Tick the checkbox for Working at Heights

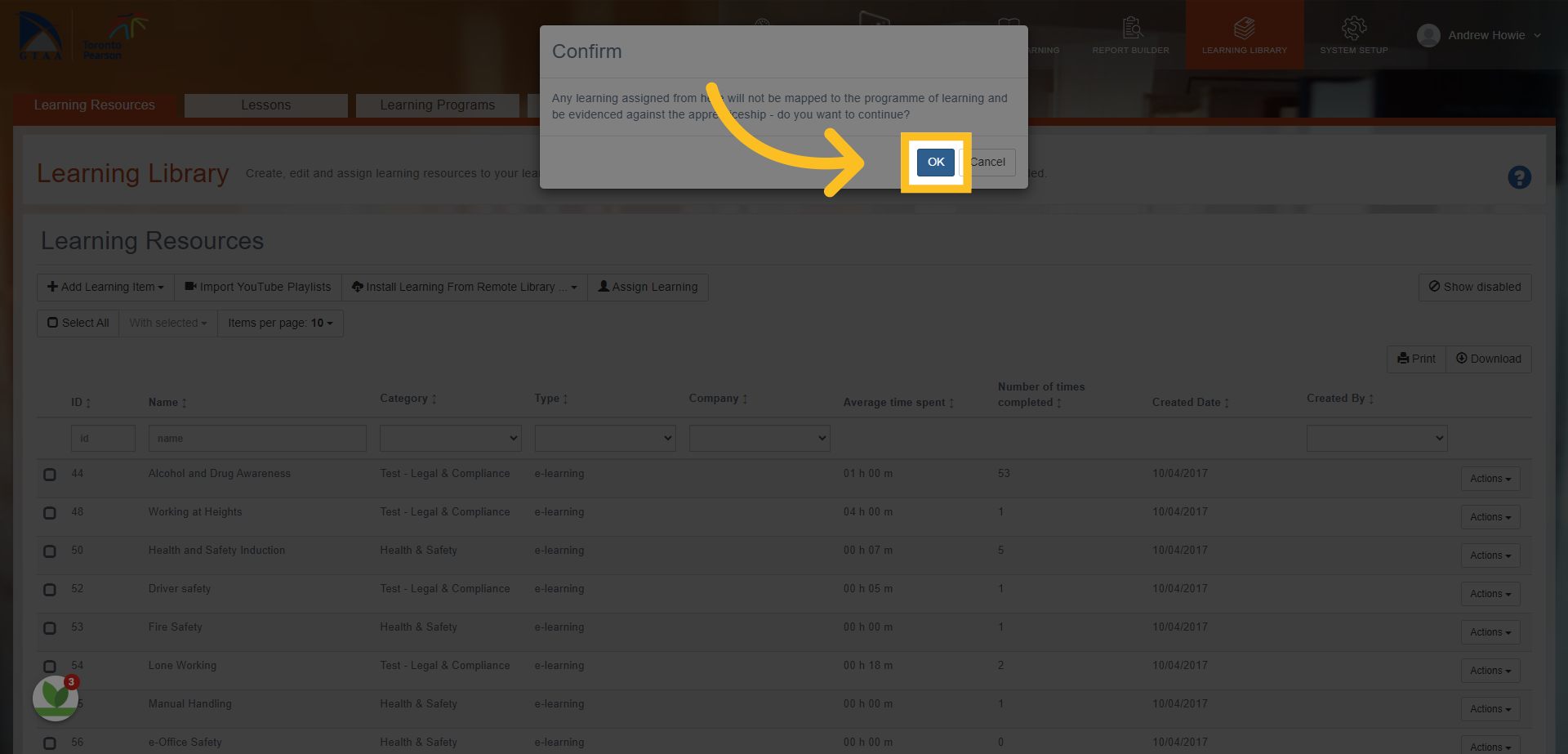[x=50, y=513]
